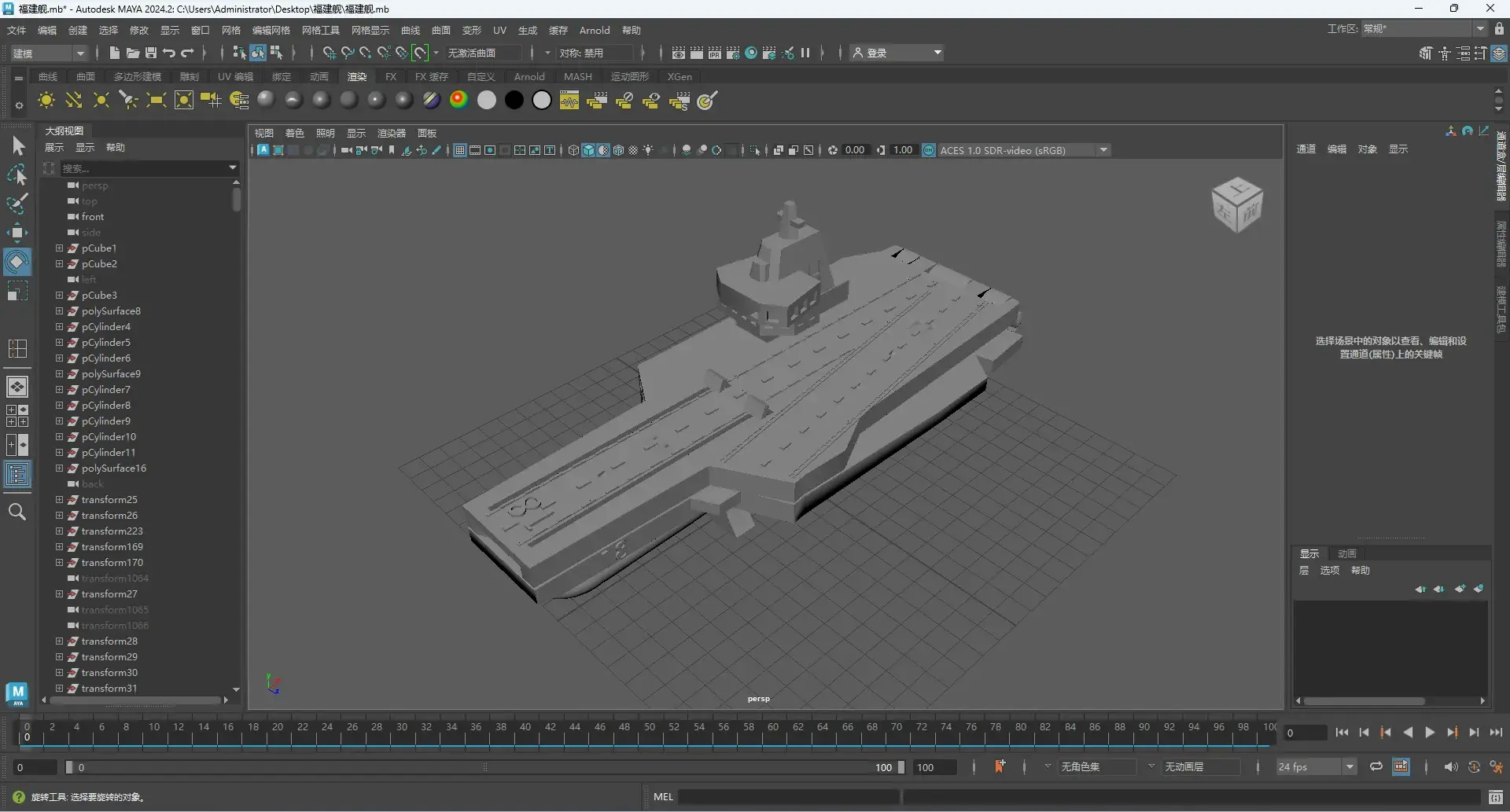This screenshot has height=812, width=1510.
Task: Click the layer editor 选项 menu
Action: (1330, 571)
